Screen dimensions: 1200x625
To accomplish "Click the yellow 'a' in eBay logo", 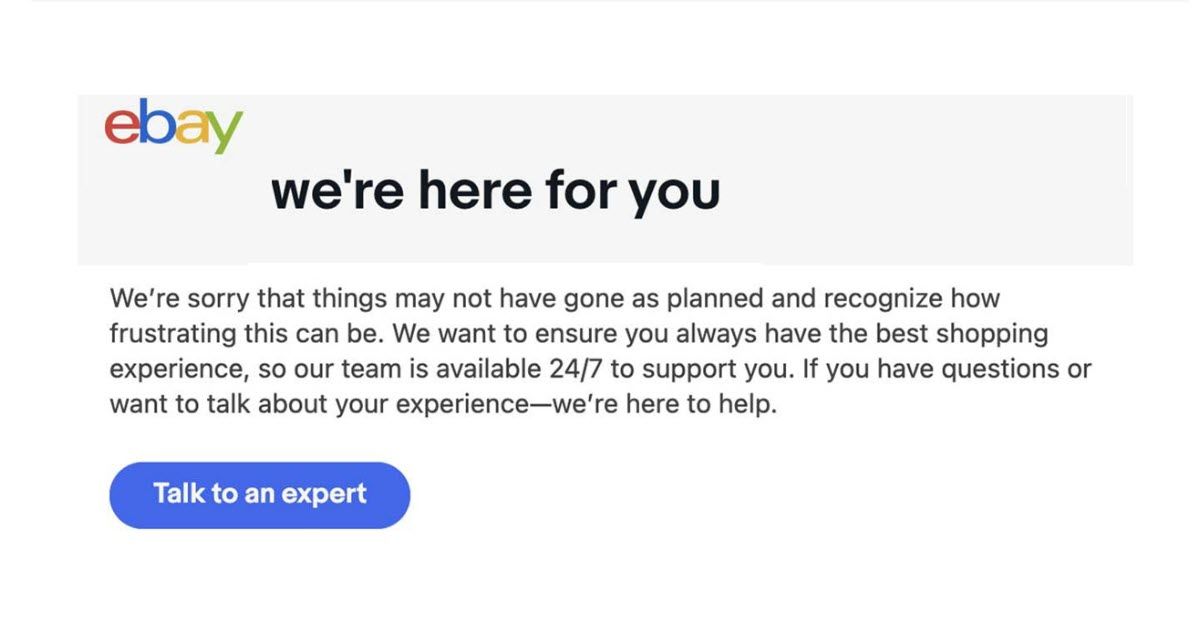I will pyautogui.click(x=188, y=129).
